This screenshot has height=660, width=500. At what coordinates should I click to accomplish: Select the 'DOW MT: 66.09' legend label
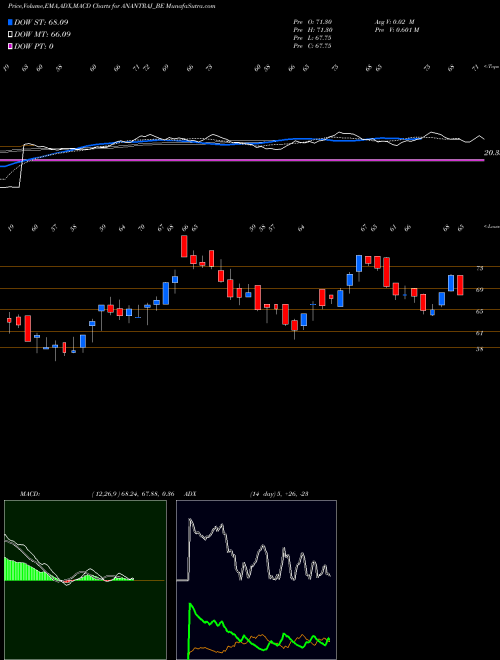click(x=43, y=35)
